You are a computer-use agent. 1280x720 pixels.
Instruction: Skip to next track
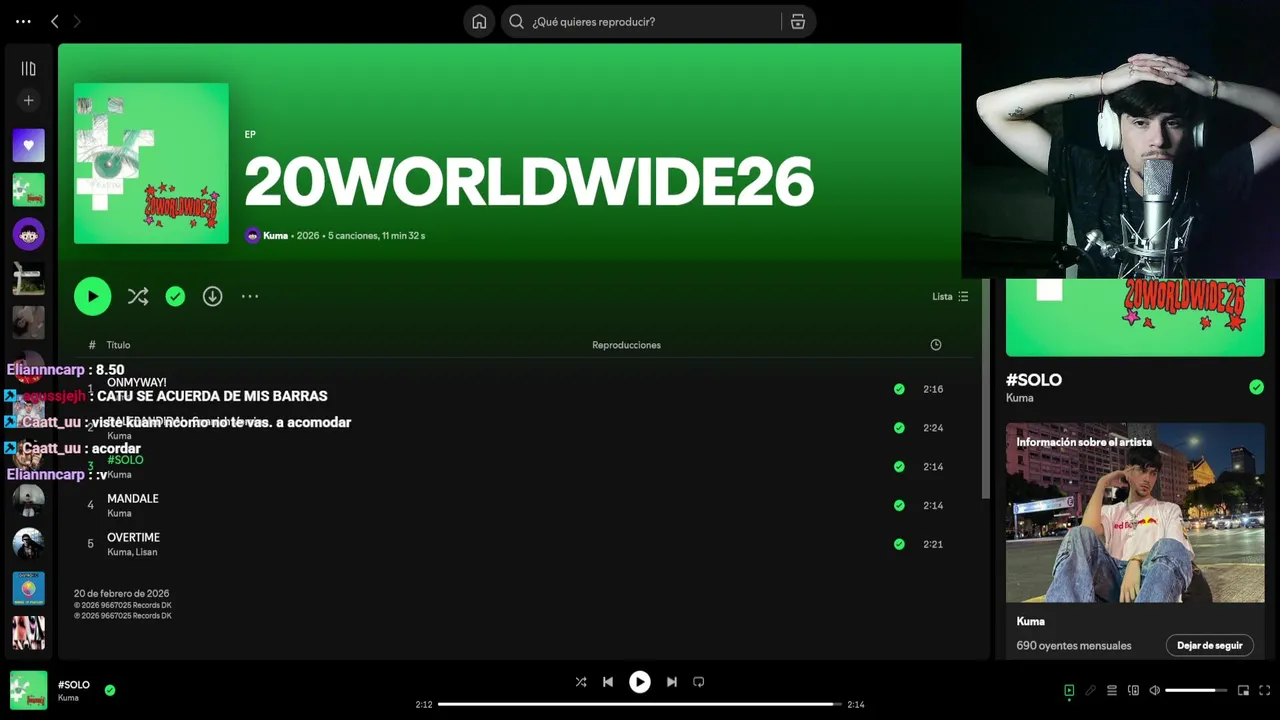(672, 682)
